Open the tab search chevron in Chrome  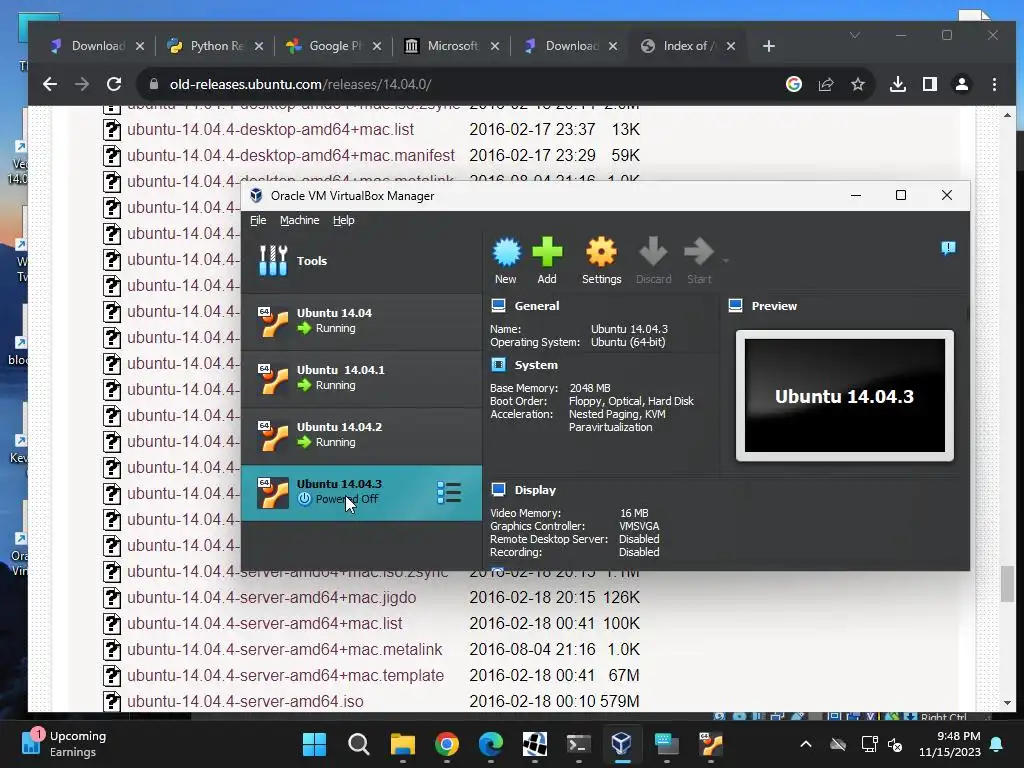854,35
